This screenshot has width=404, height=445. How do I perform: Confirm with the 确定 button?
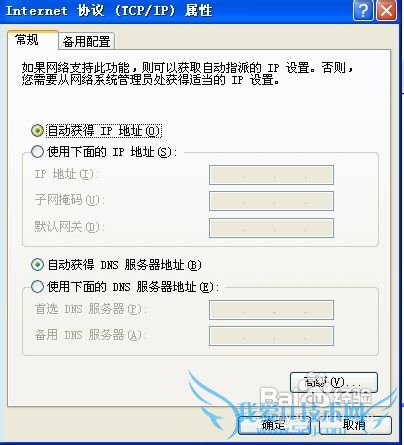click(275, 425)
